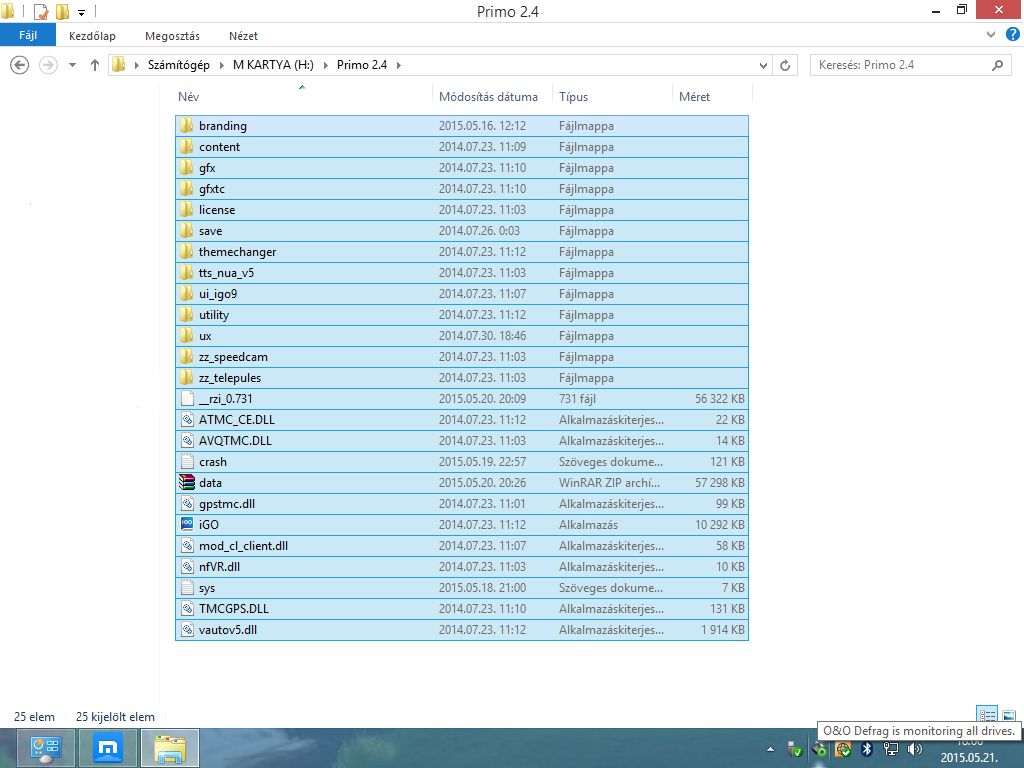The image size is (1024, 768).
Task: Click the gpstmc.dll file name
Action: coord(227,504)
